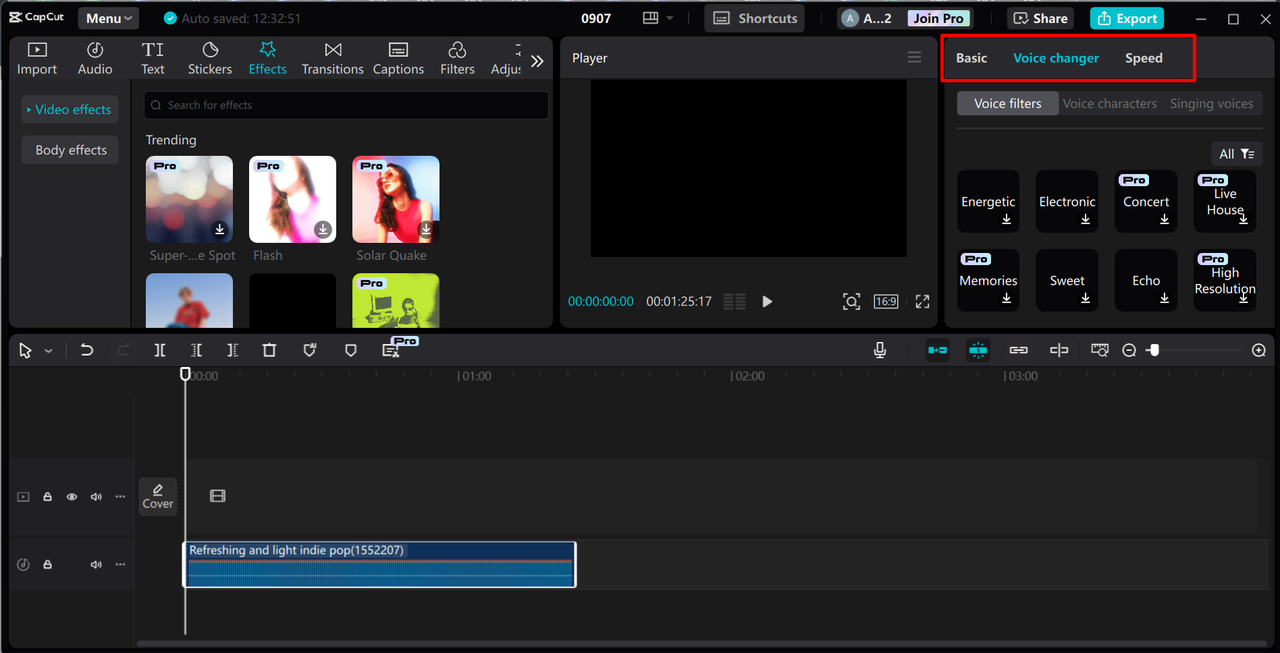Play the preview in the player
This screenshot has height=653, width=1280.
[x=767, y=301]
